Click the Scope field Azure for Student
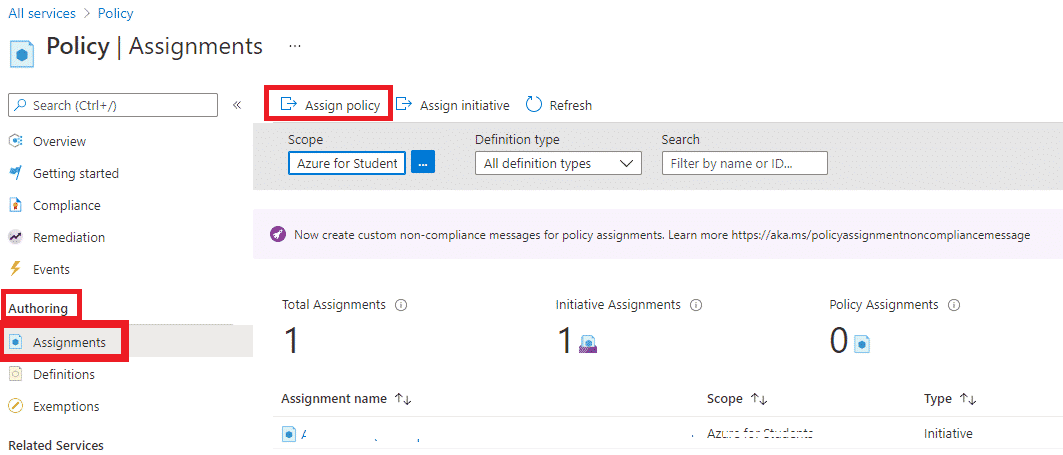Viewport: 1063px width, 455px height. click(347, 163)
